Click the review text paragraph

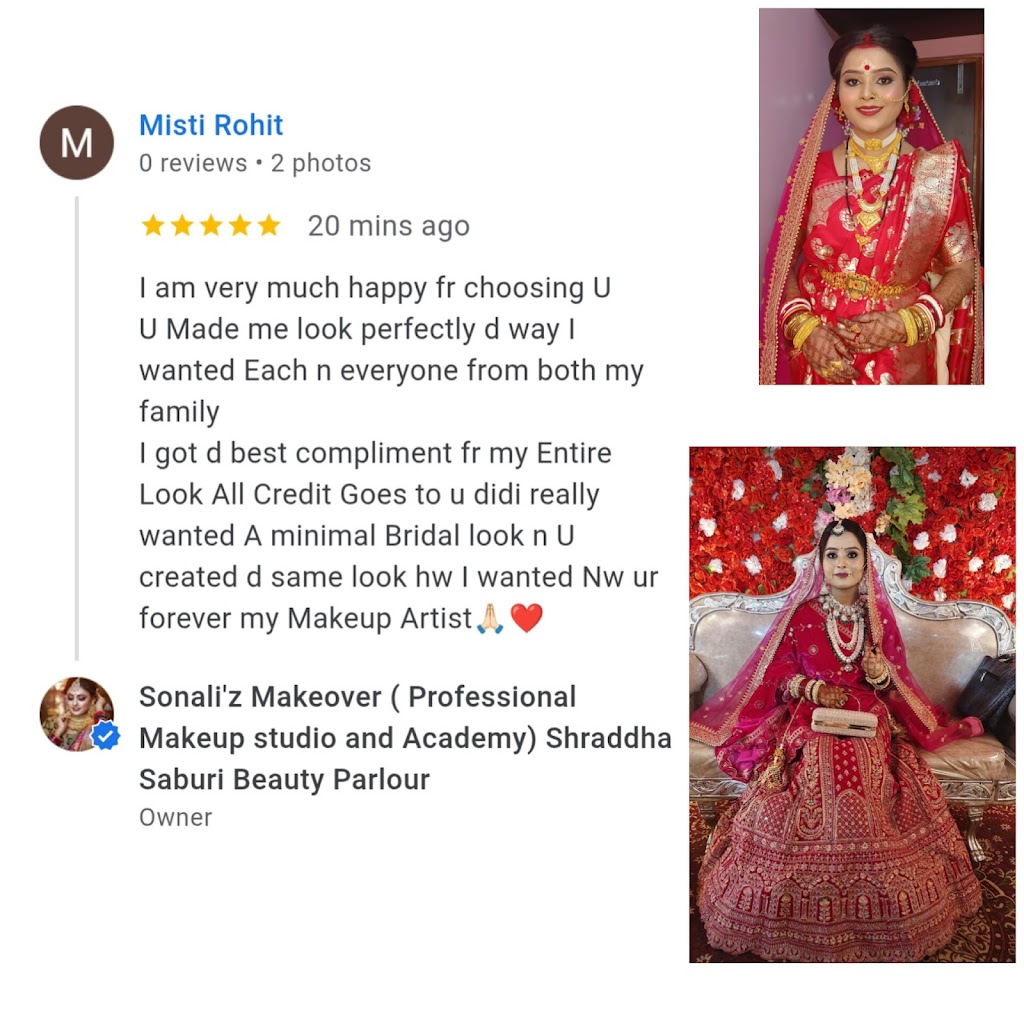pyautogui.click(x=399, y=453)
